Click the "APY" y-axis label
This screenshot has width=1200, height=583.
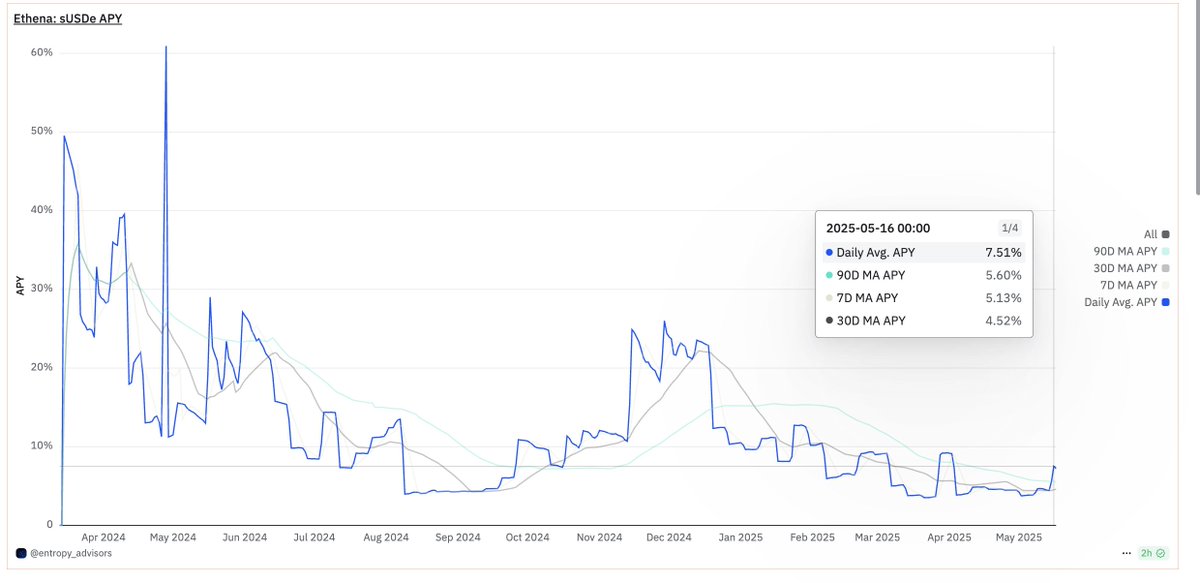20,285
